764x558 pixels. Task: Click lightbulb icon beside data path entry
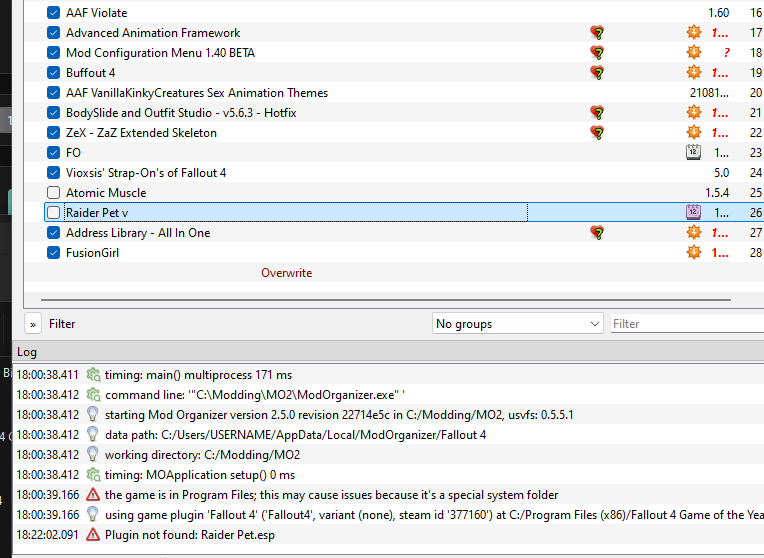pos(93,434)
